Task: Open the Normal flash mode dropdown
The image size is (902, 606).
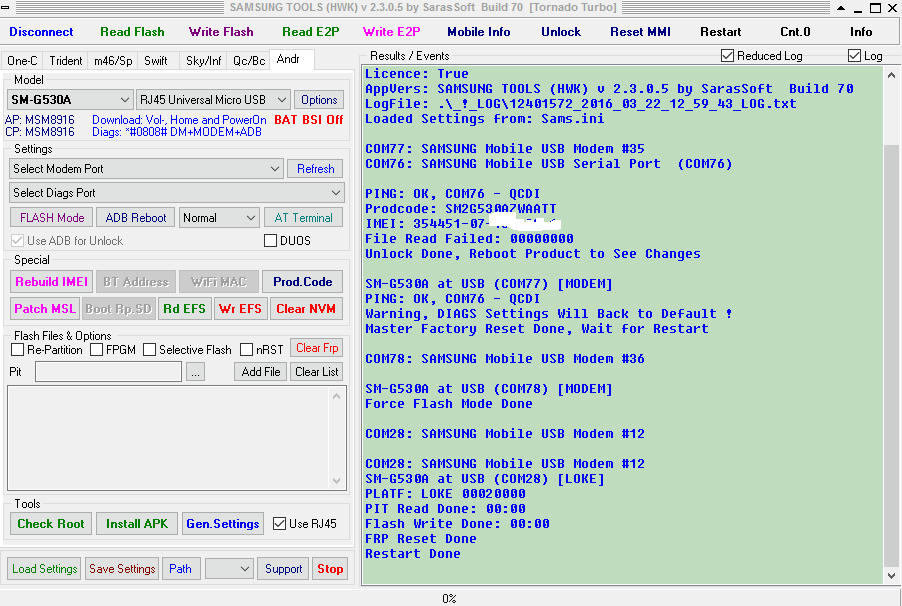Action: (x=219, y=217)
